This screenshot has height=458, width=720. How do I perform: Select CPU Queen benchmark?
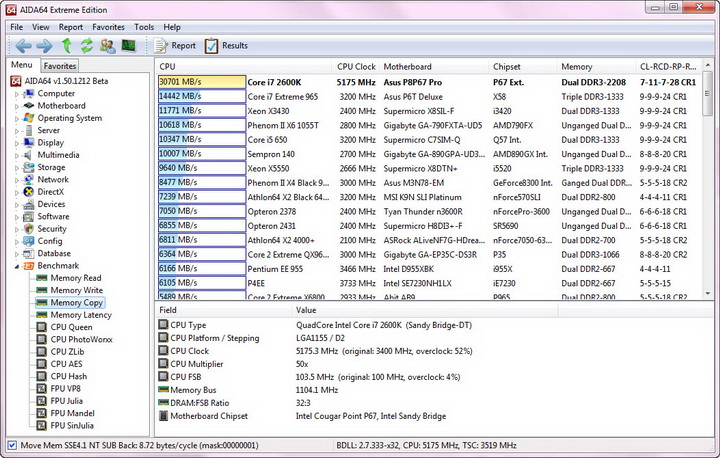coord(71,327)
